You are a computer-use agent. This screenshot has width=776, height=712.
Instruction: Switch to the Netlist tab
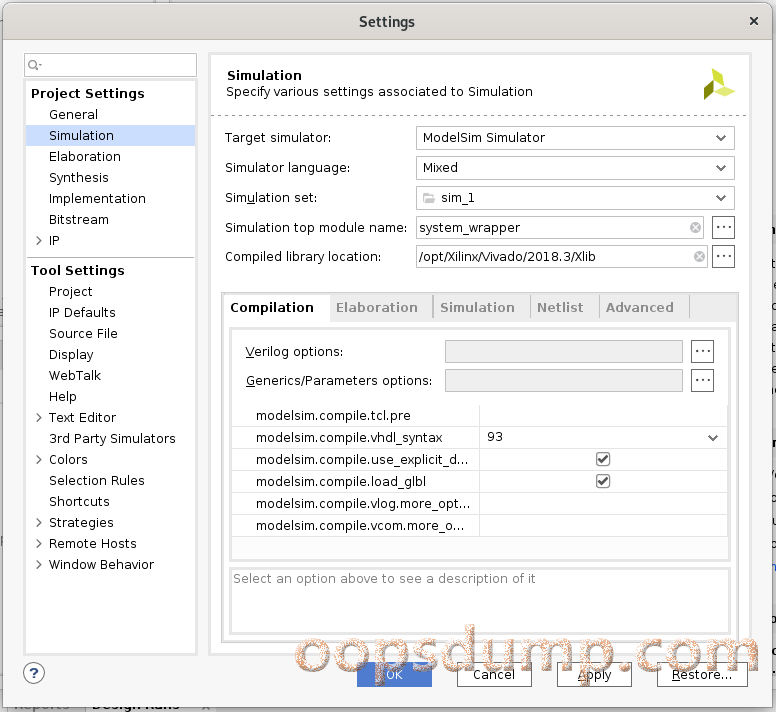point(560,308)
